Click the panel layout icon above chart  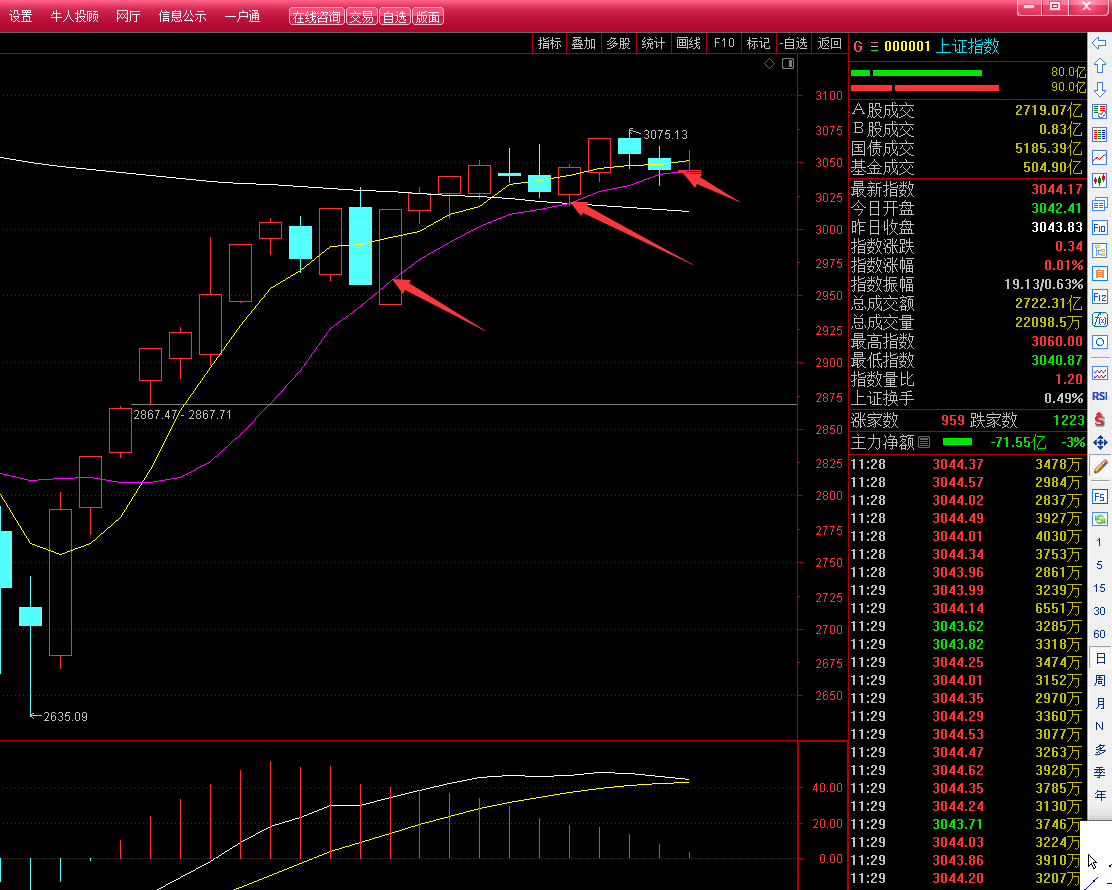(788, 64)
